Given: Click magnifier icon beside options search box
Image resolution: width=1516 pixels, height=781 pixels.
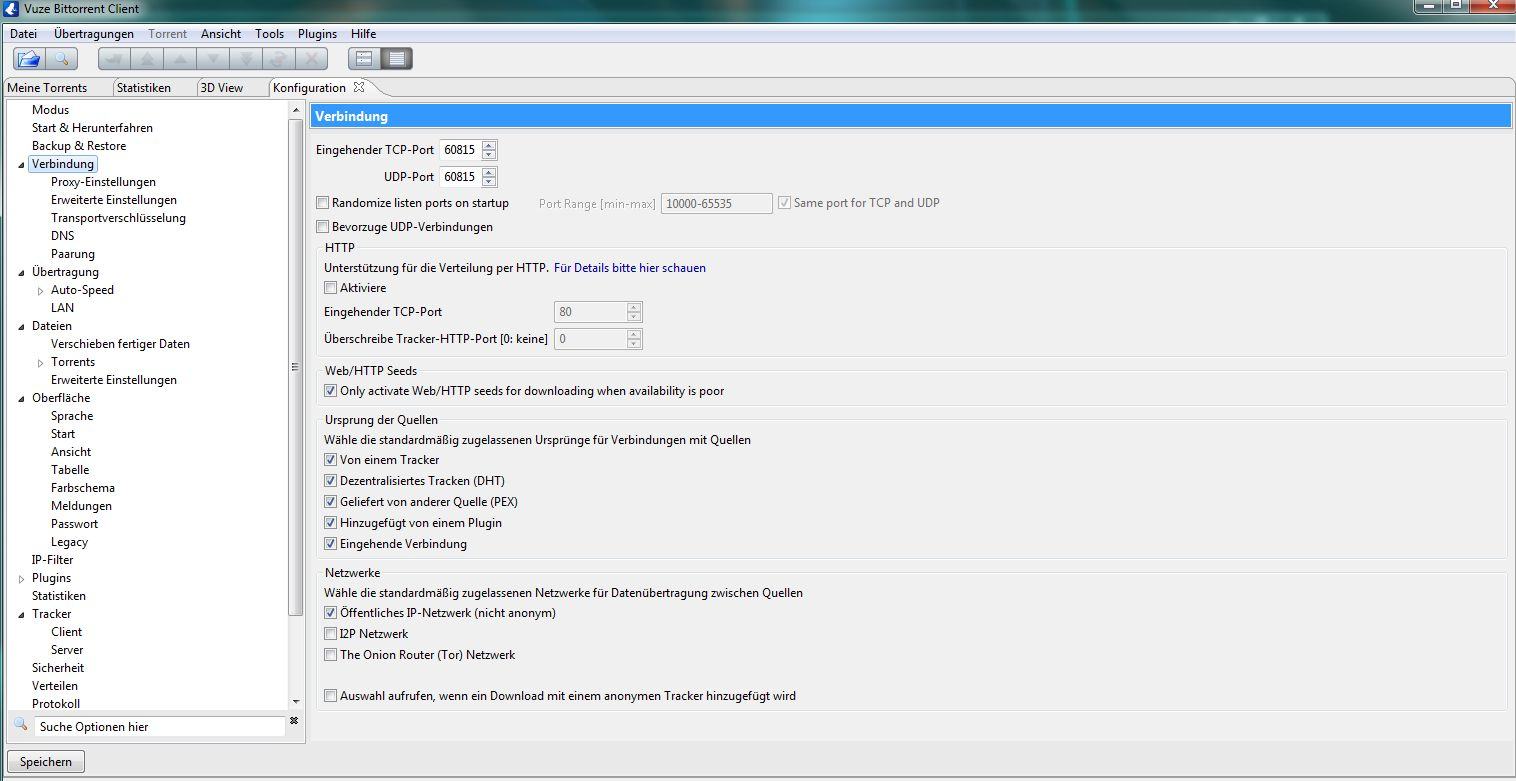Looking at the screenshot, I should pyautogui.click(x=20, y=724).
